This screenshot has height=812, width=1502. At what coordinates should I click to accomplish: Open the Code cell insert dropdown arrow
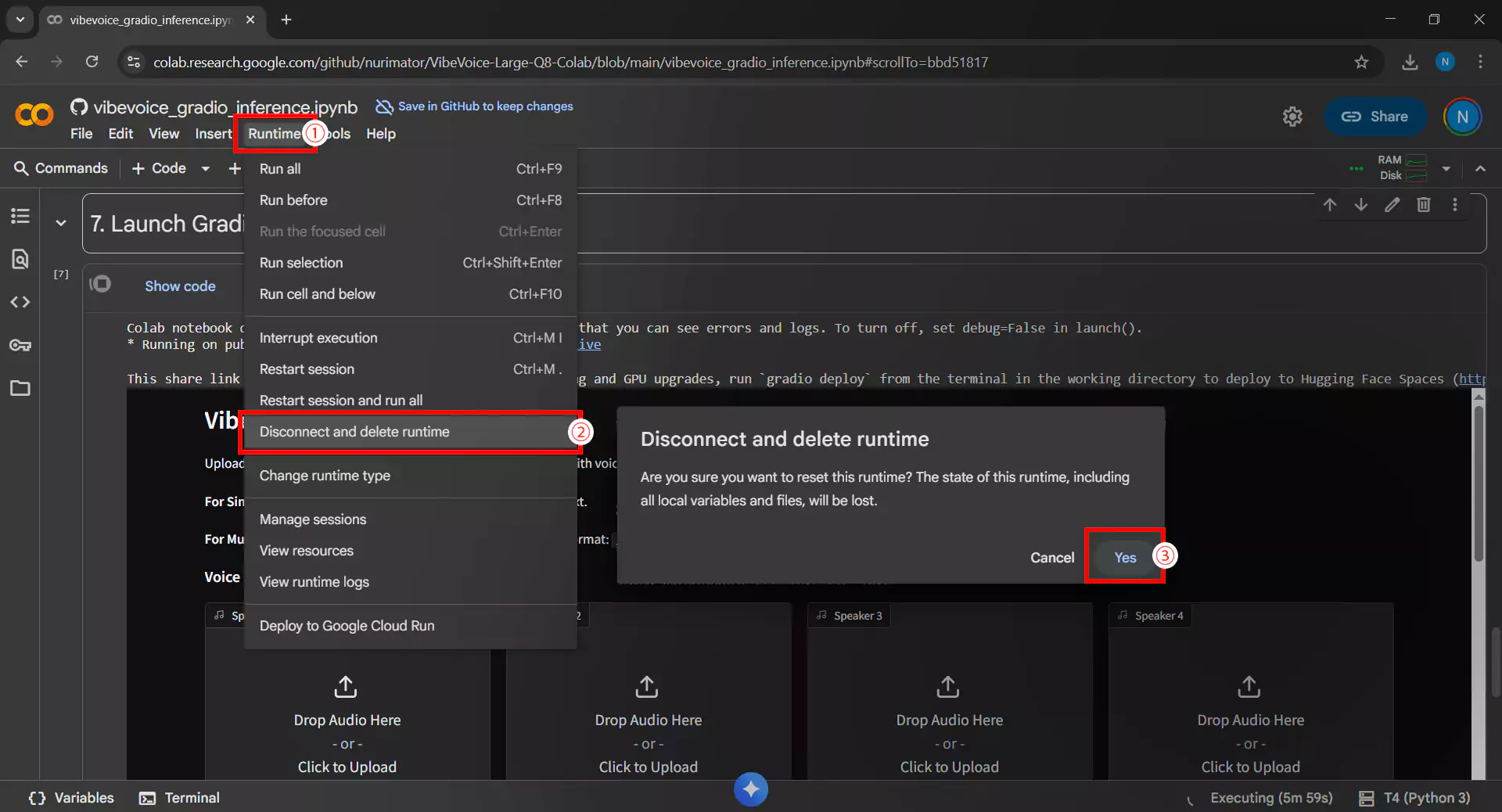pos(204,168)
